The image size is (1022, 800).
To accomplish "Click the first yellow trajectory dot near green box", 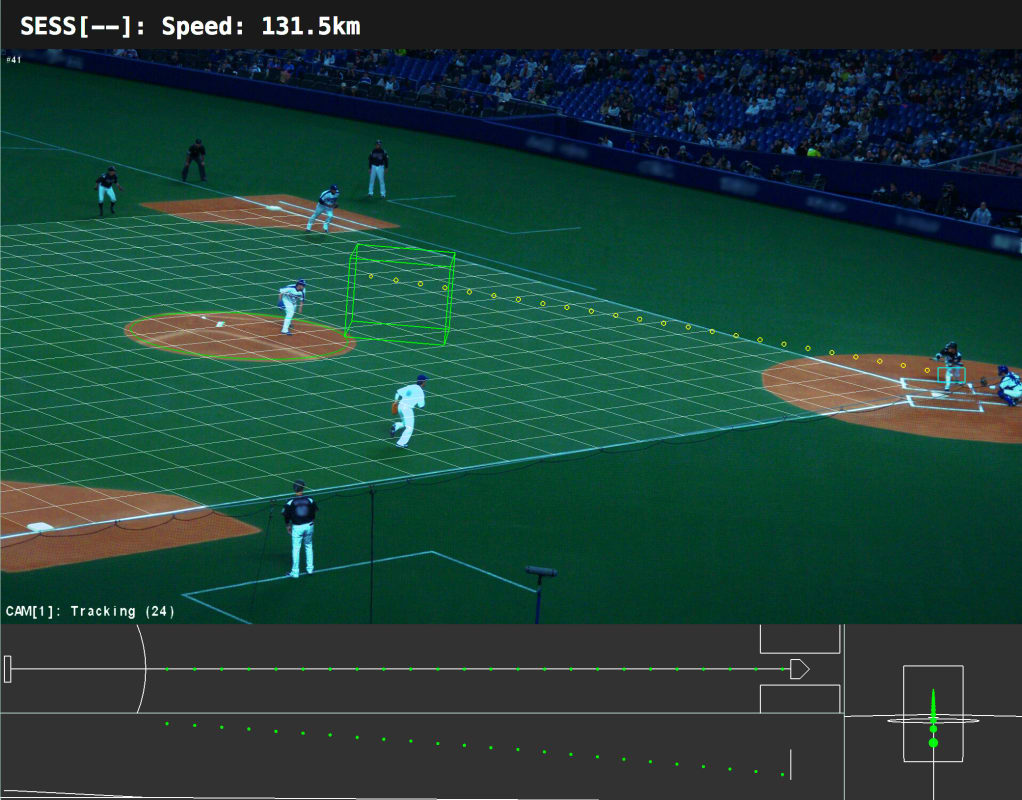I will click(x=371, y=276).
